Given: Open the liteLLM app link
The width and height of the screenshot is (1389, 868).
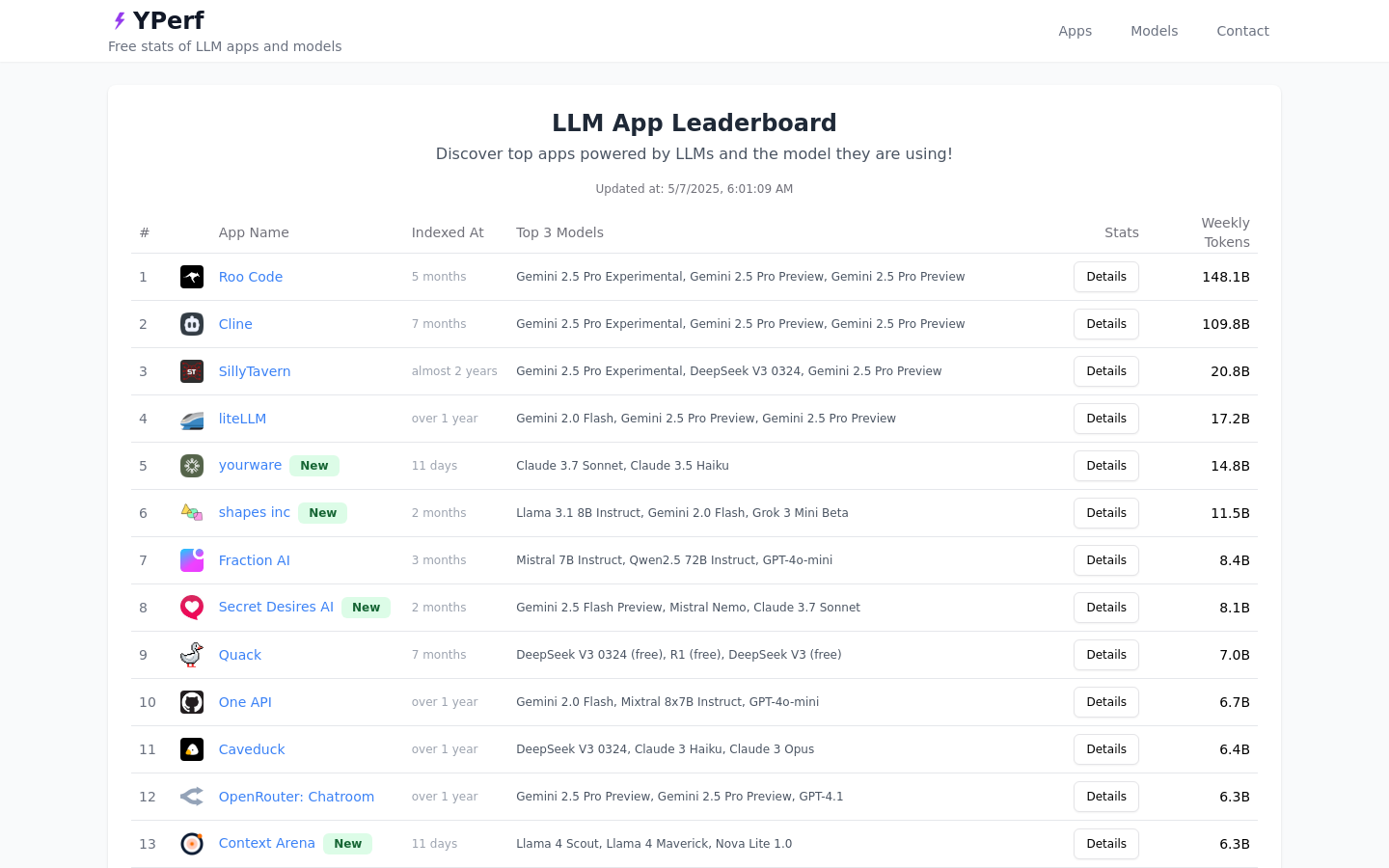Looking at the screenshot, I should (x=242, y=419).
